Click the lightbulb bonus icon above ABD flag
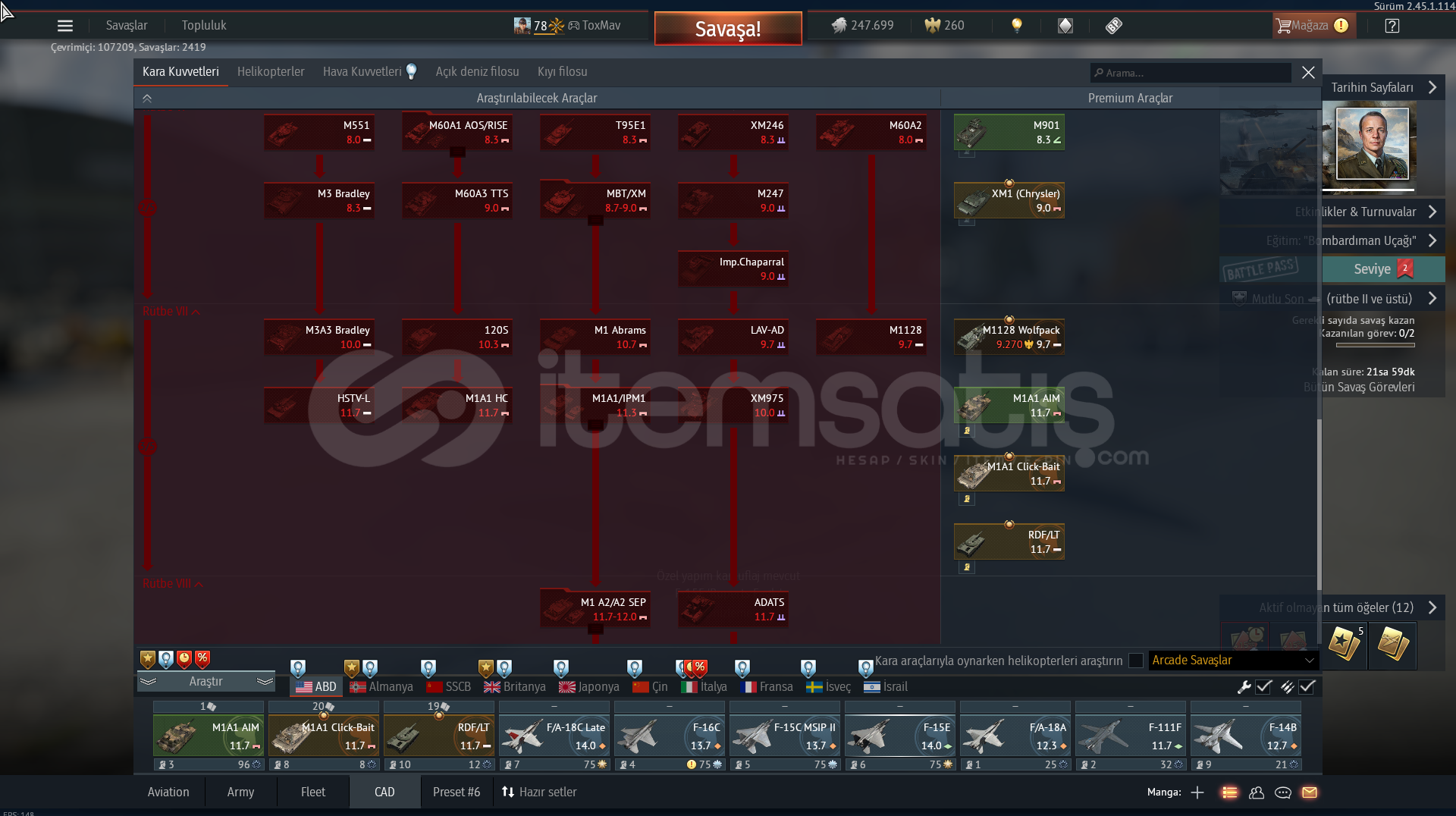1456x816 pixels. tap(298, 668)
